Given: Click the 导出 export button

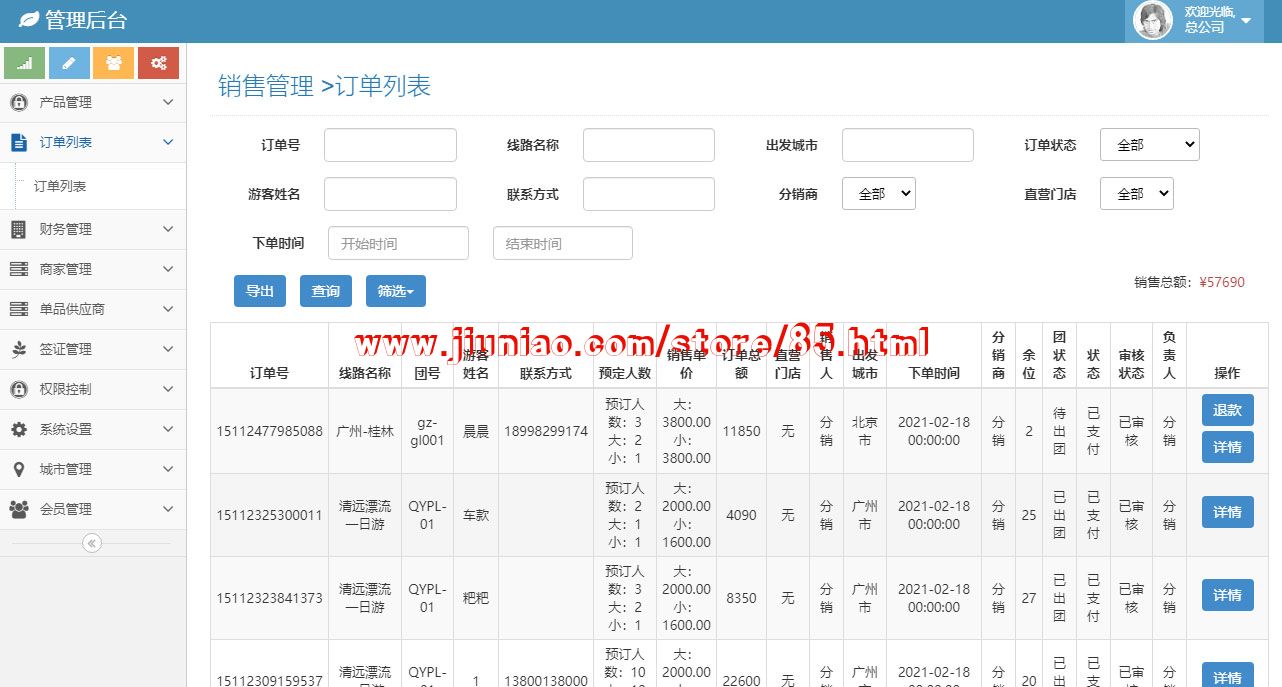Looking at the screenshot, I should (260, 291).
